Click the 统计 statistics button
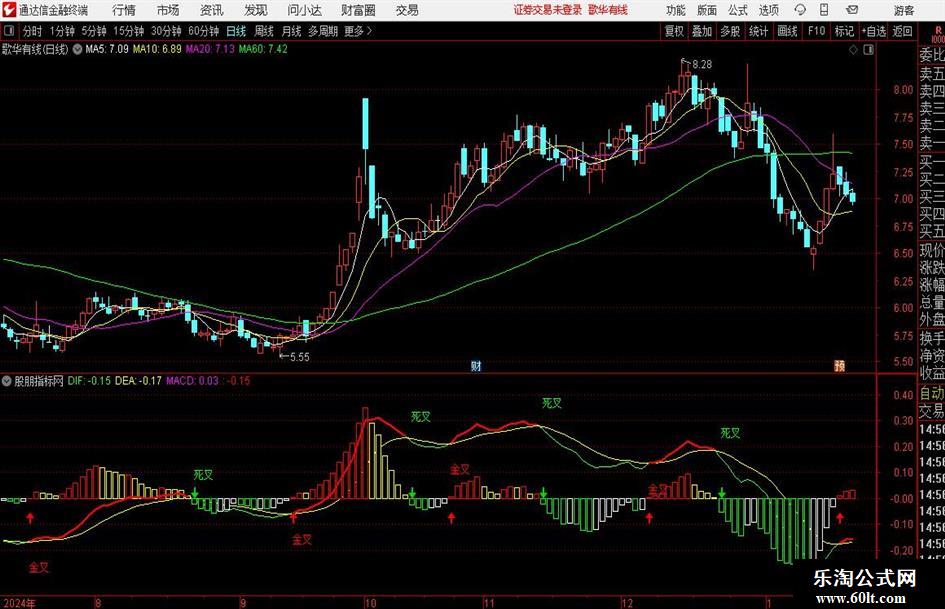 758,31
